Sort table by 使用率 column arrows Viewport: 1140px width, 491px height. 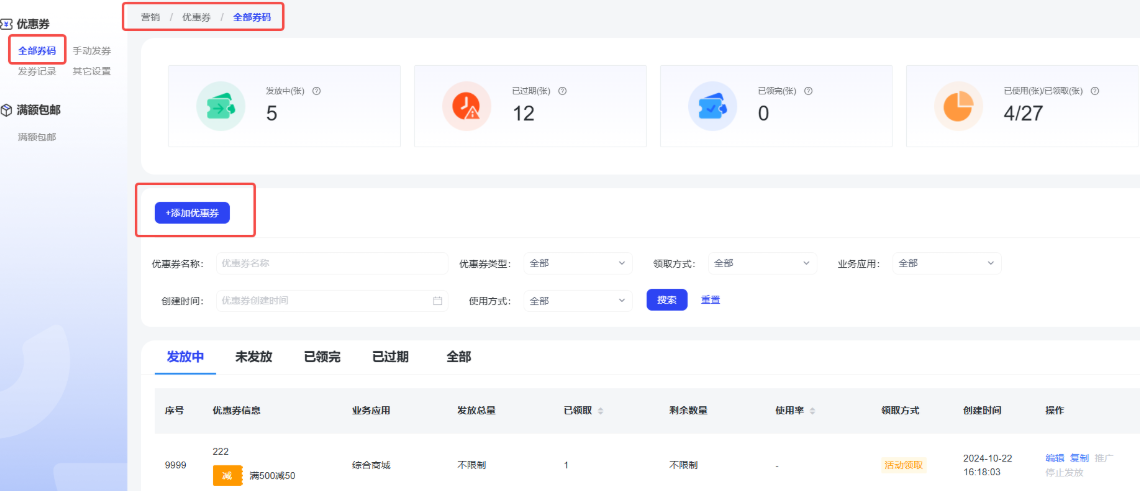pyautogui.click(x=812, y=411)
